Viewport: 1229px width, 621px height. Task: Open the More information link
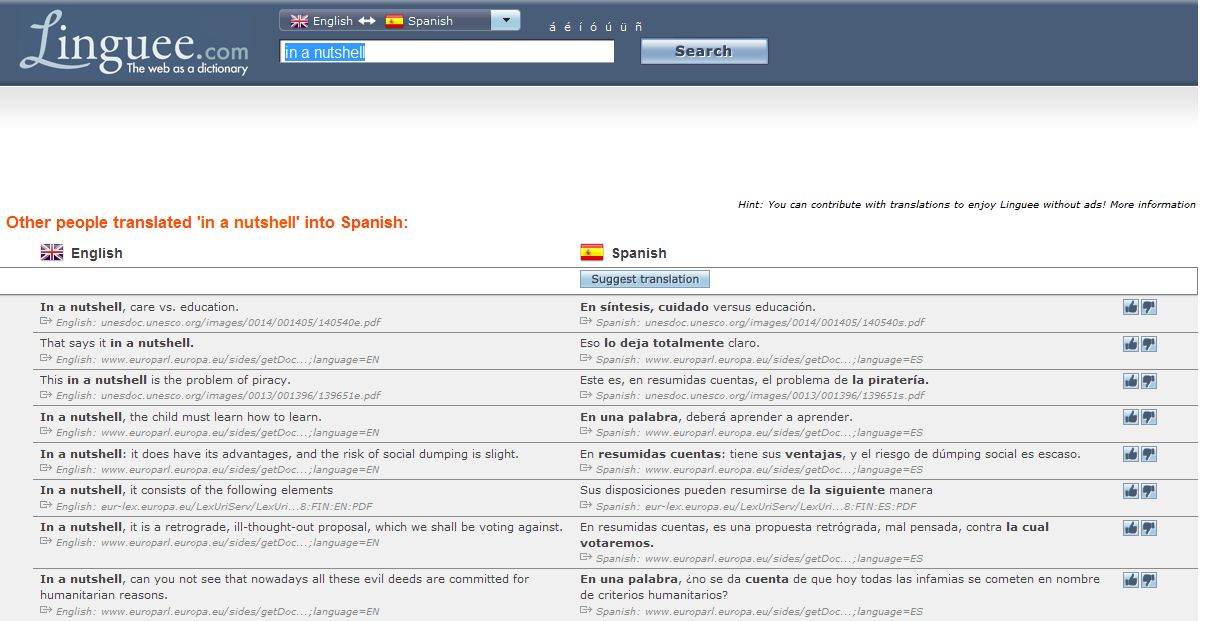click(x=1161, y=204)
